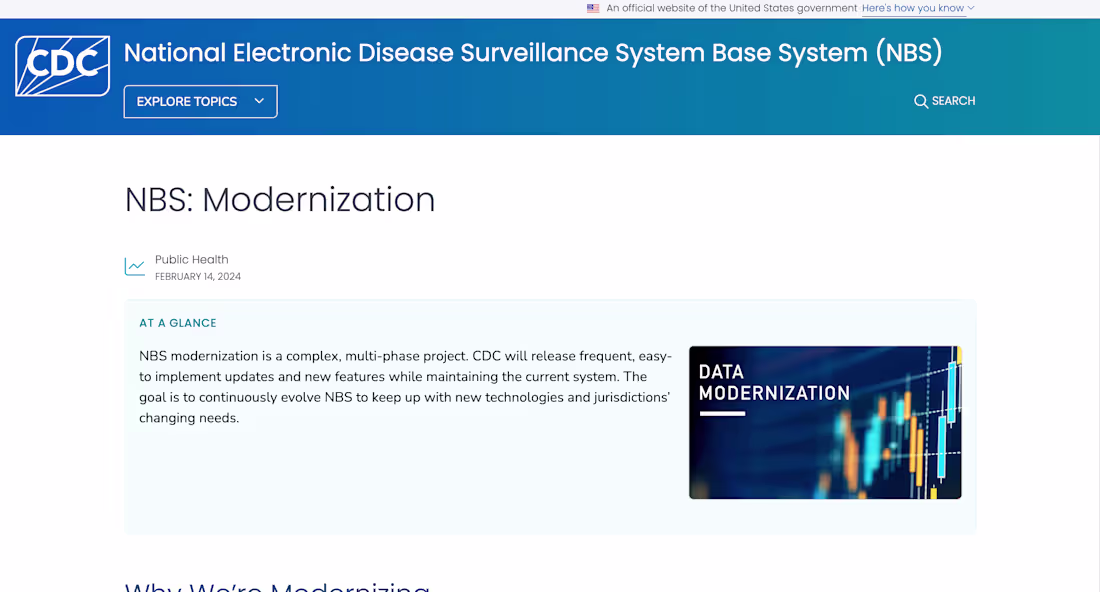1100x592 pixels.
Task: Click the Data Modernization image
Action: [x=824, y=422]
